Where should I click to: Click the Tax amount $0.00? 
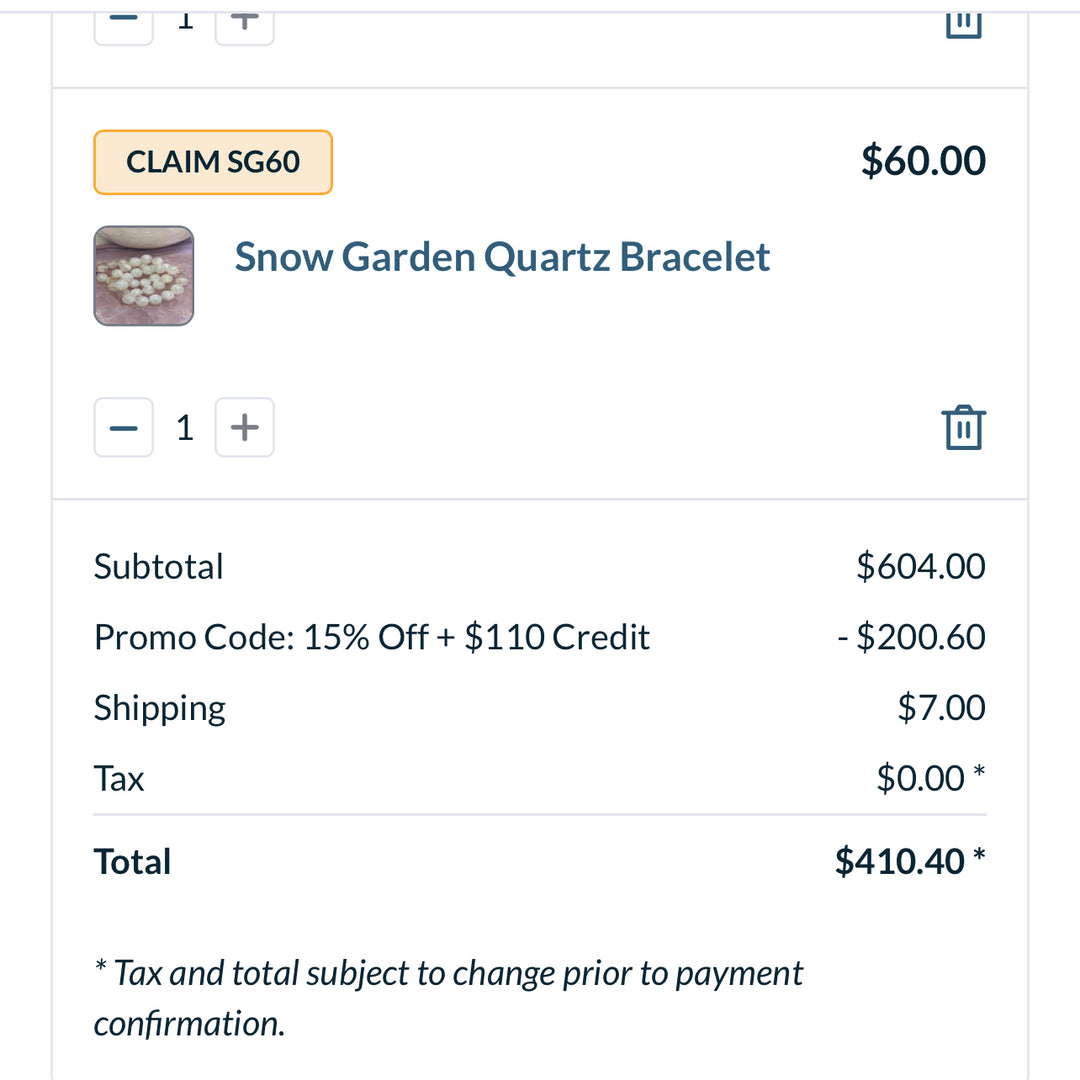pos(921,778)
